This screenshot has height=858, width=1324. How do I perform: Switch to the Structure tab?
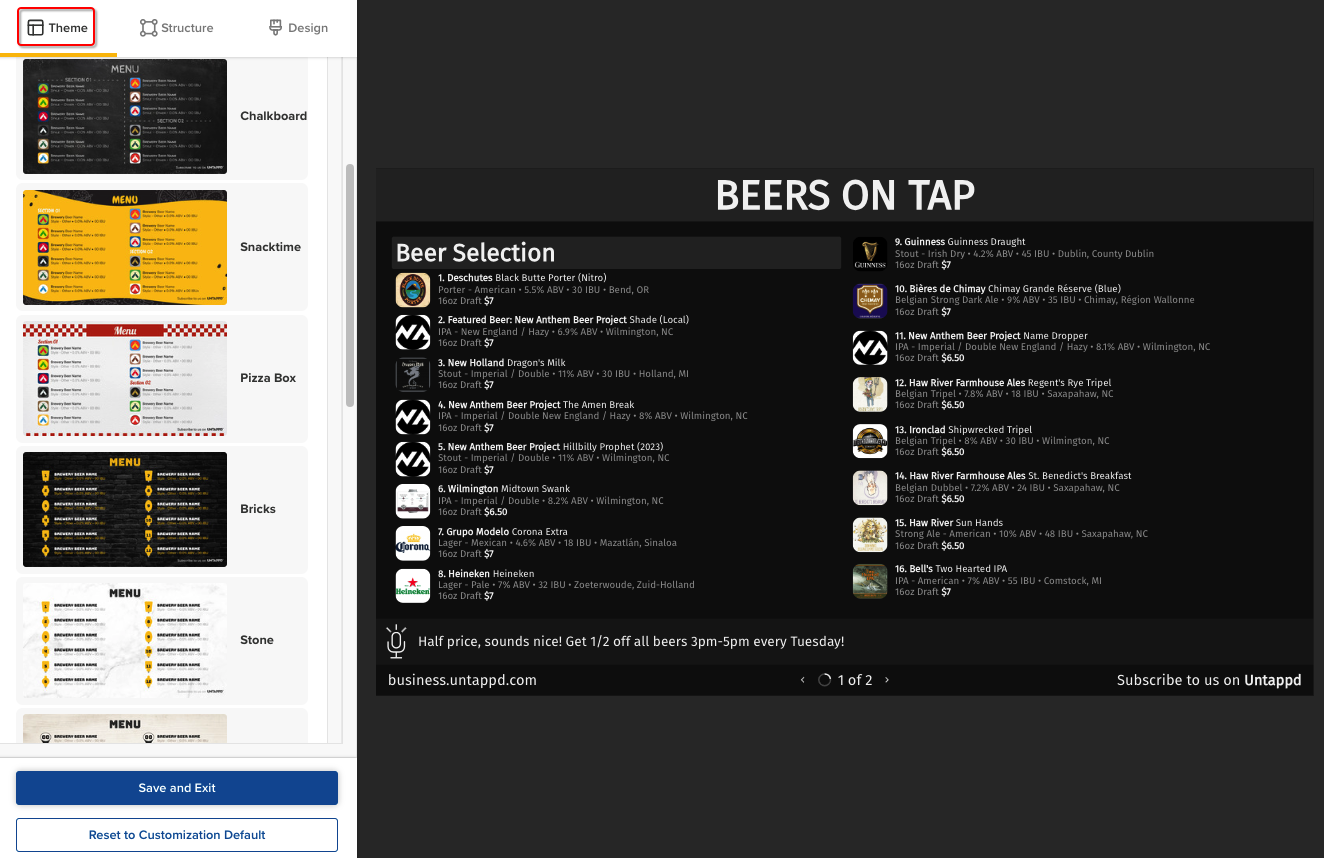click(x=176, y=28)
